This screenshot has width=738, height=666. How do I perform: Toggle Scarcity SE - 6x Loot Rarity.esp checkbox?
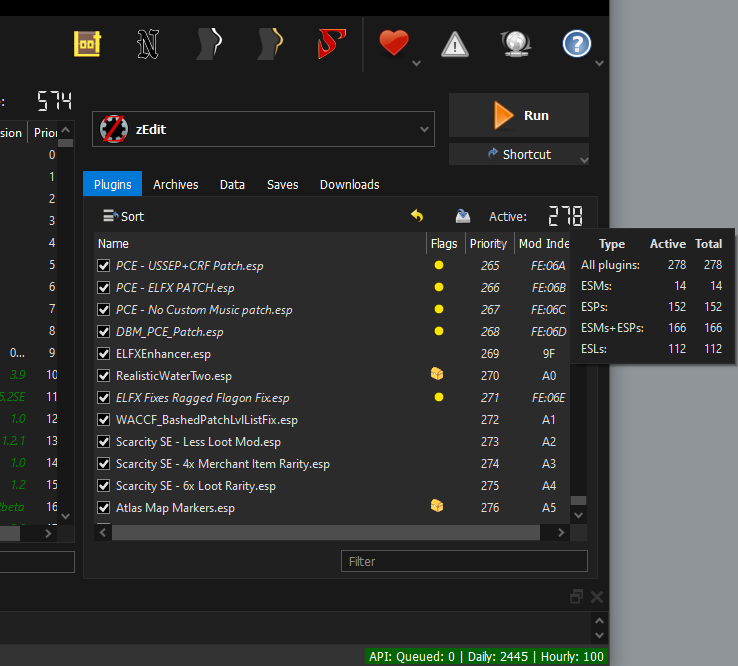click(104, 486)
